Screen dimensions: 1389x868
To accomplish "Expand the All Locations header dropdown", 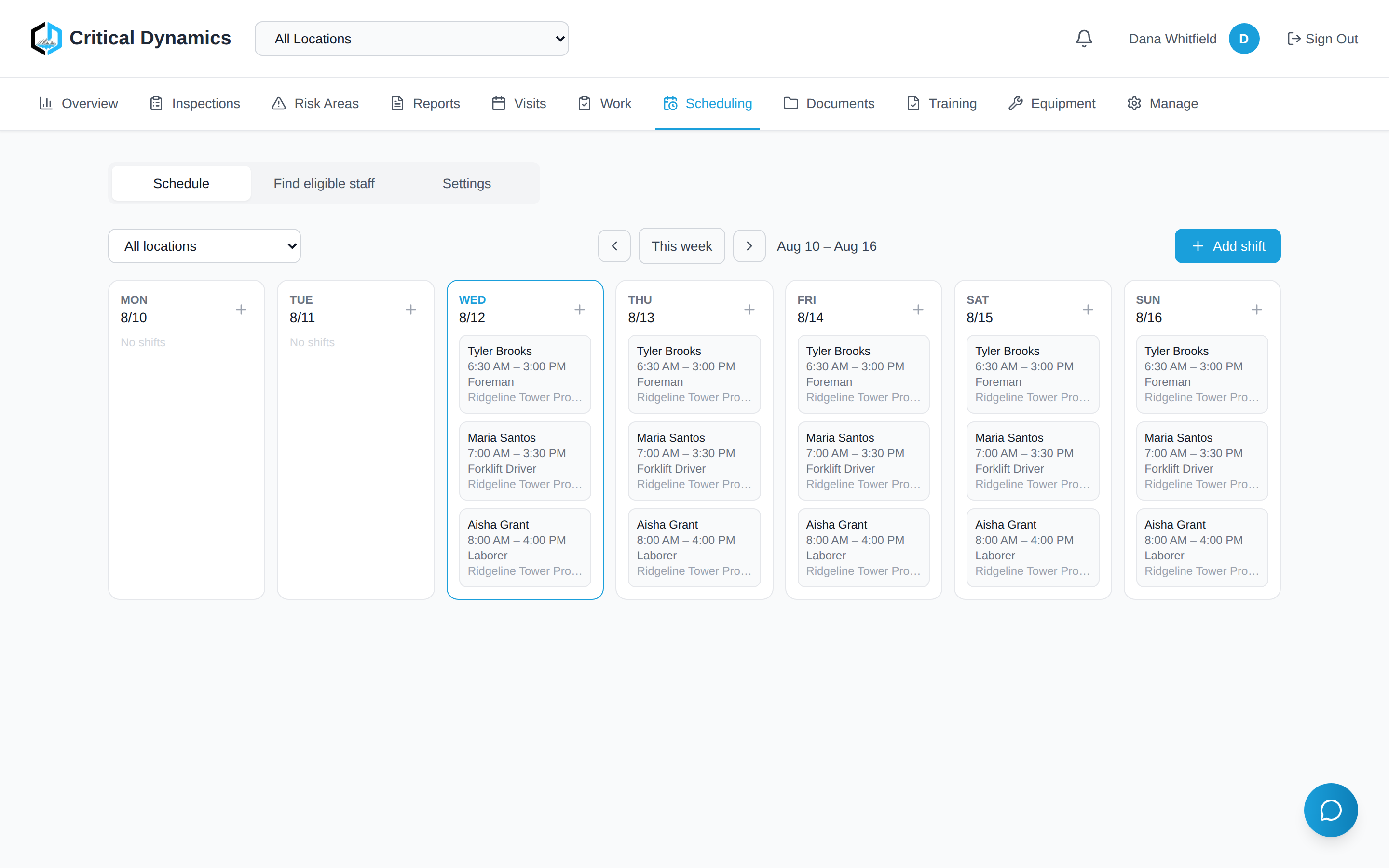I will [x=411, y=39].
